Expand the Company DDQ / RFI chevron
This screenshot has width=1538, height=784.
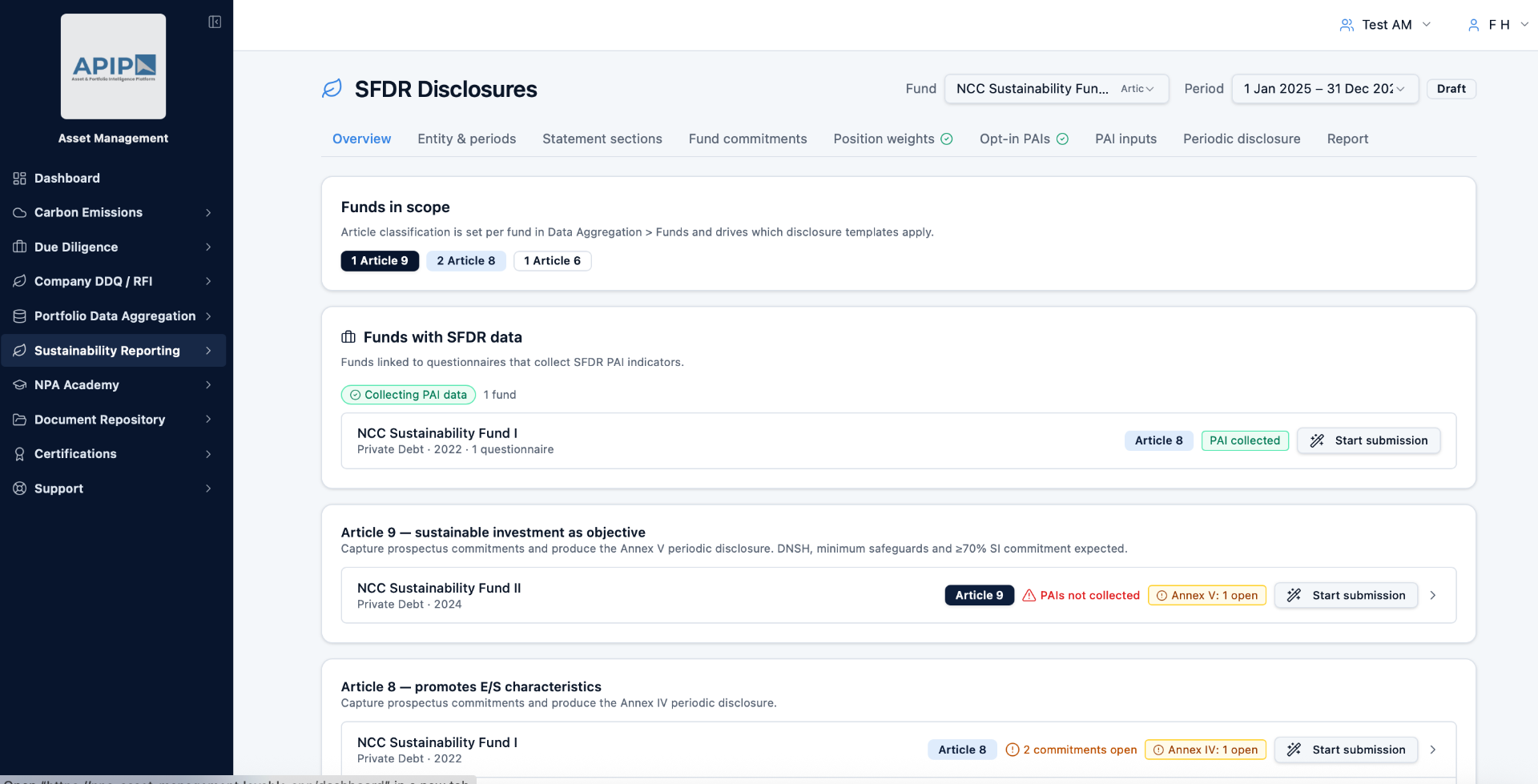208,281
